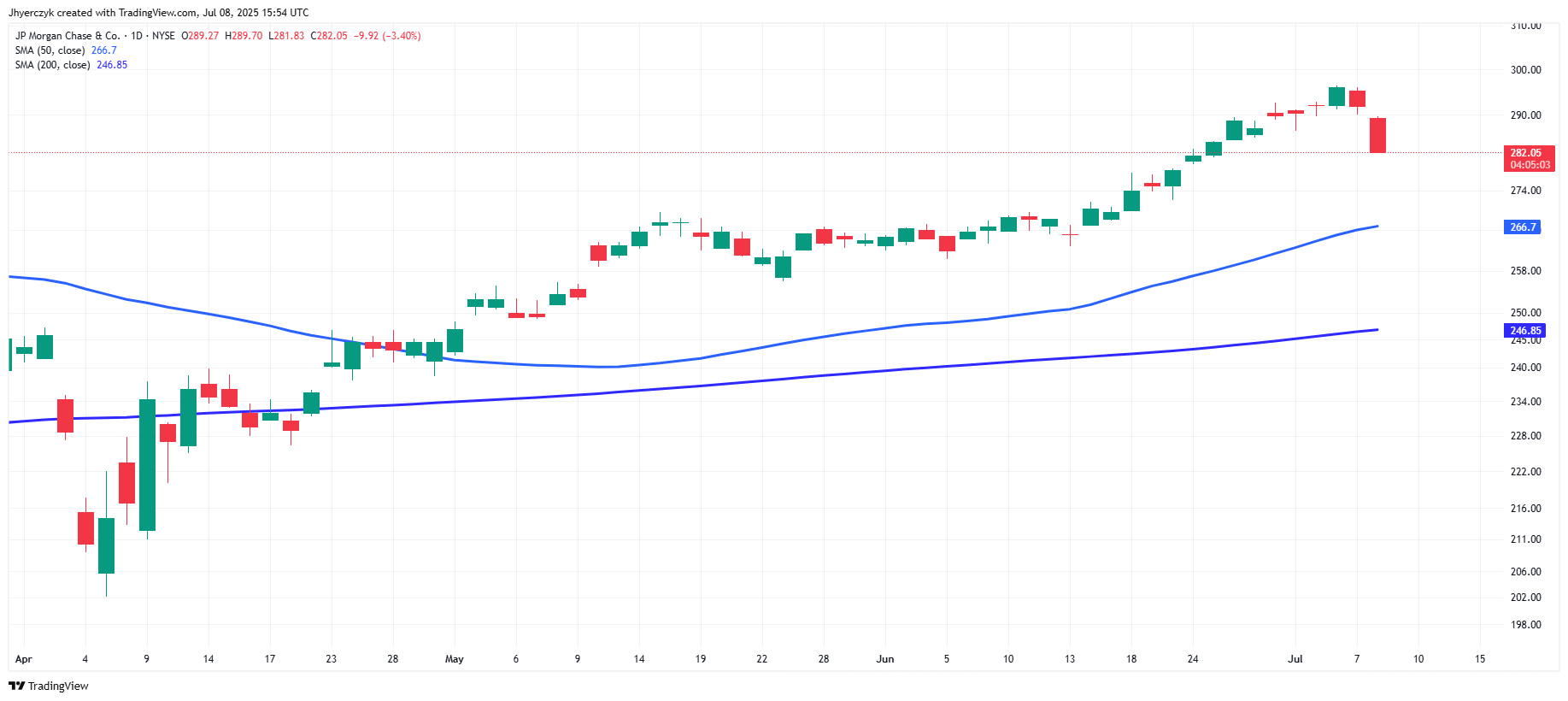Click the 211.00 price axis label
This screenshot has height=701, width=1568.
(1525, 539)
